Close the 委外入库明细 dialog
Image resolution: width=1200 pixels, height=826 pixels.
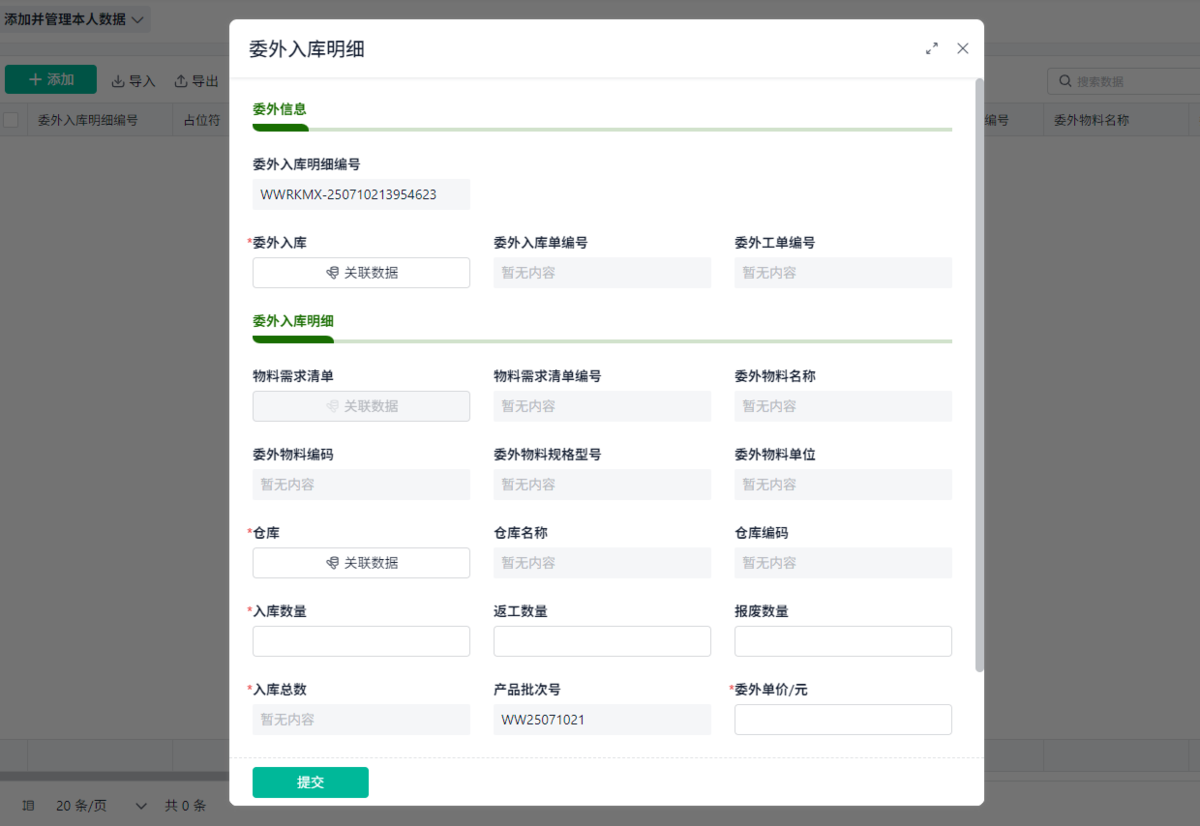click(963, 48)
